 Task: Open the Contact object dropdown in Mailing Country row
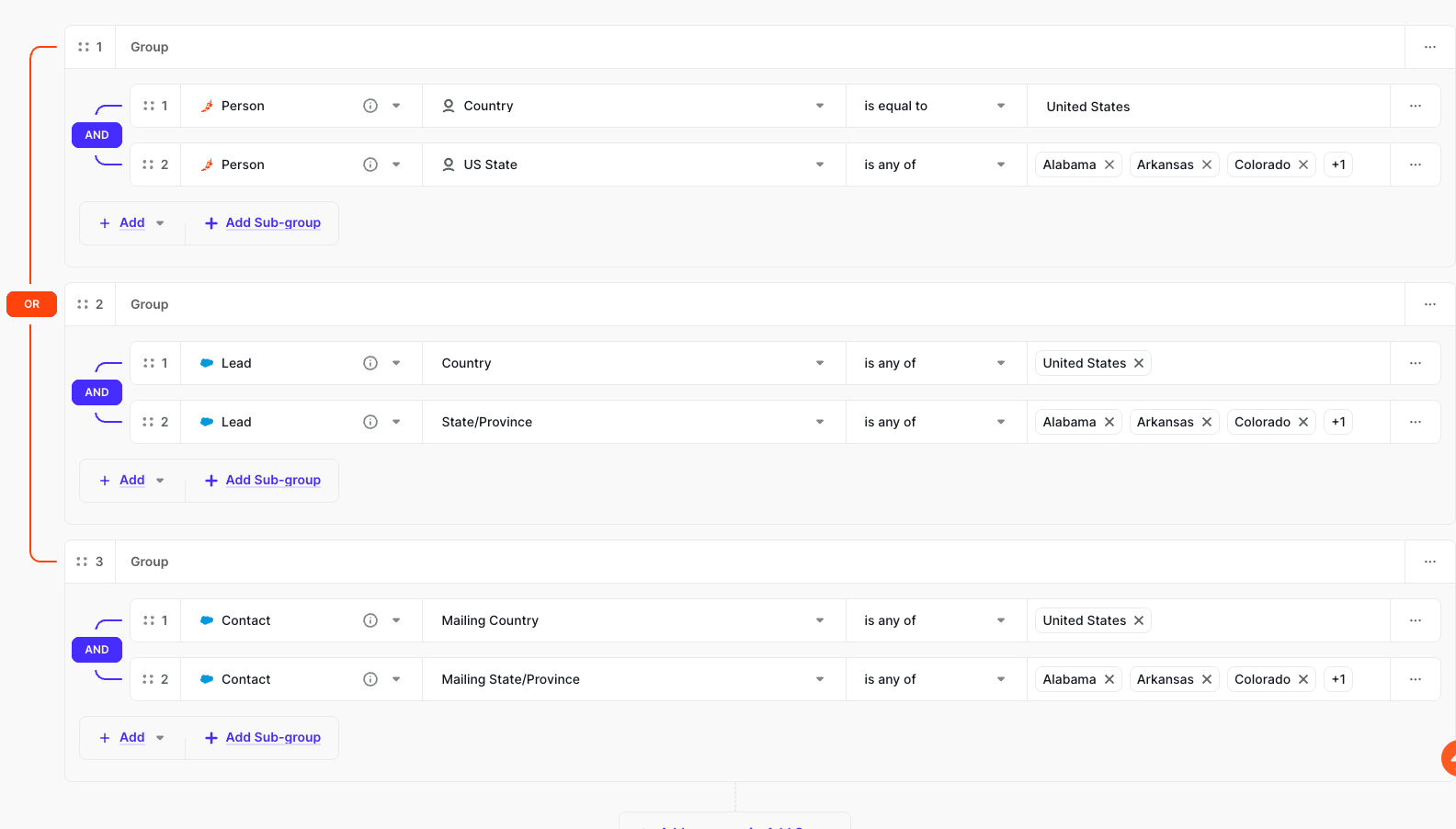click(396, 620)
